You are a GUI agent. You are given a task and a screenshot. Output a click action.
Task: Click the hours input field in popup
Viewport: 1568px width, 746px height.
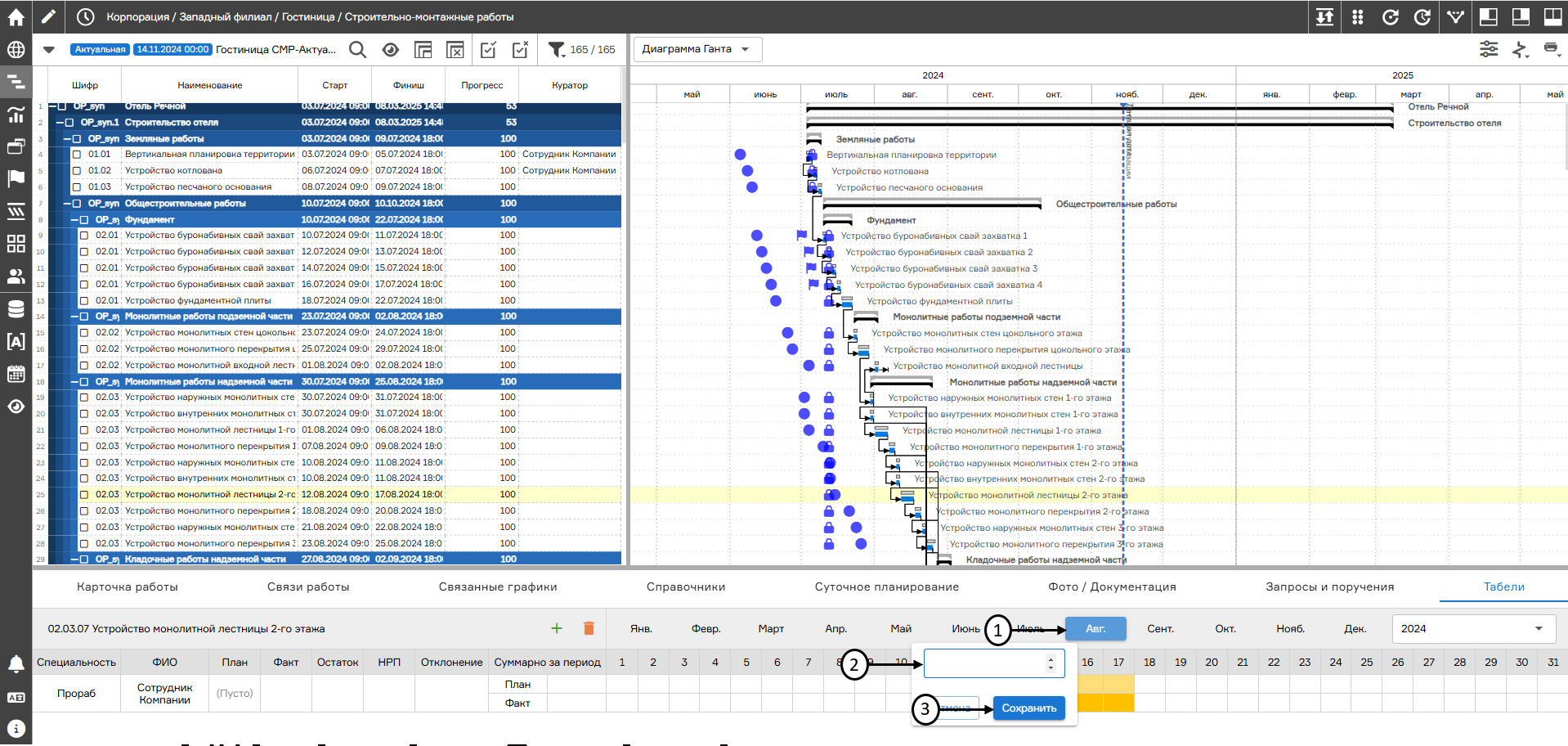(x=994, y=663)
